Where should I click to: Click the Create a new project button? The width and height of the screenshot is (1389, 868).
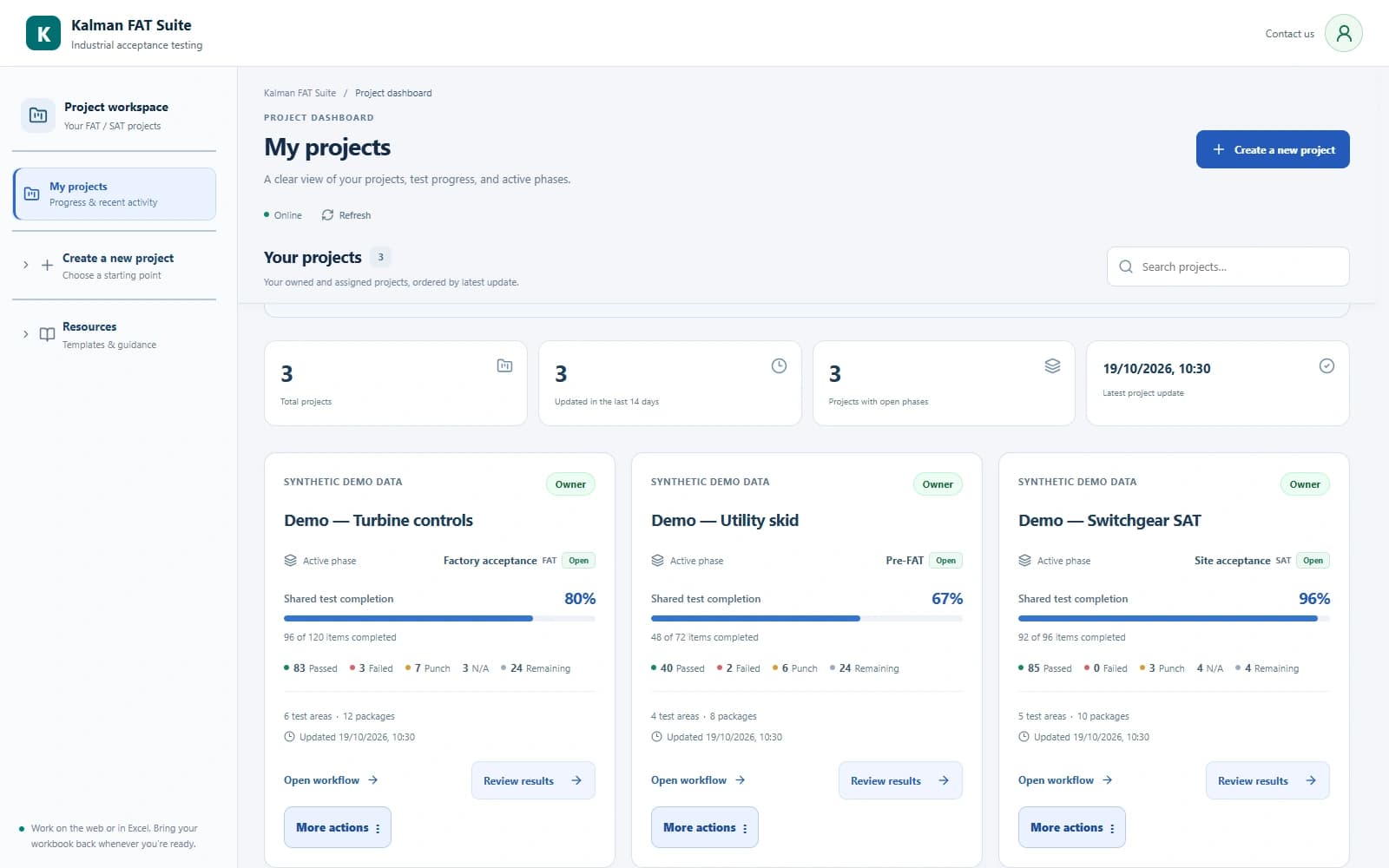click(x=1273, y=149)
